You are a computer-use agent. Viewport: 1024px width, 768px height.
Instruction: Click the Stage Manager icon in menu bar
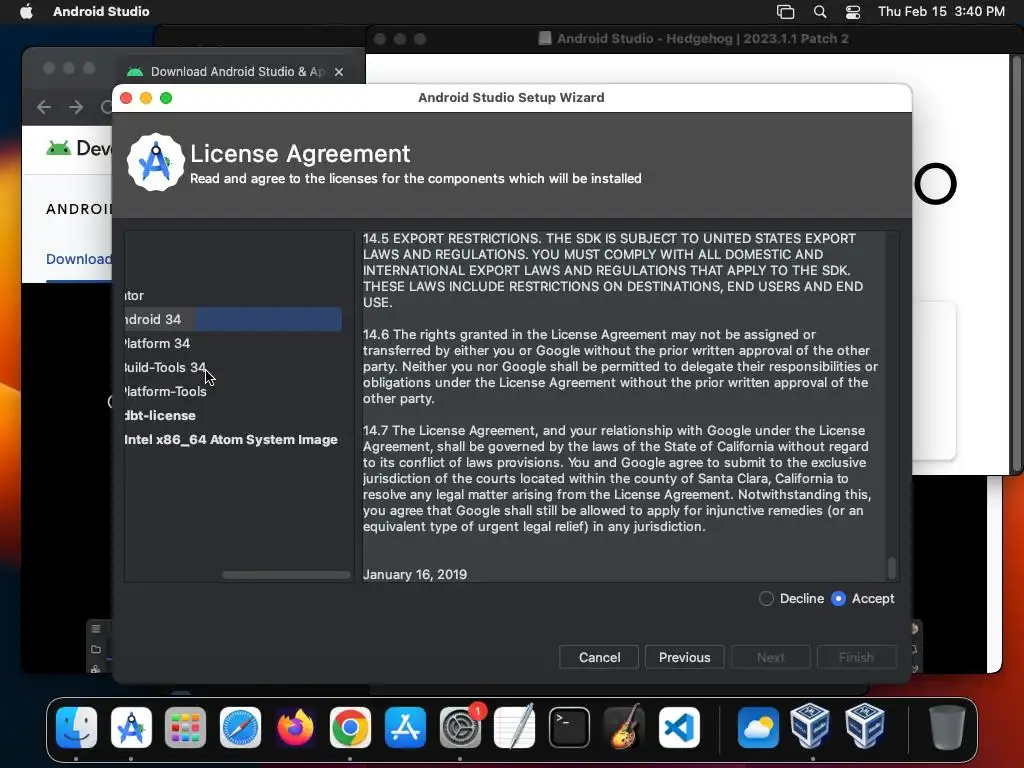[x=785, y=12]
